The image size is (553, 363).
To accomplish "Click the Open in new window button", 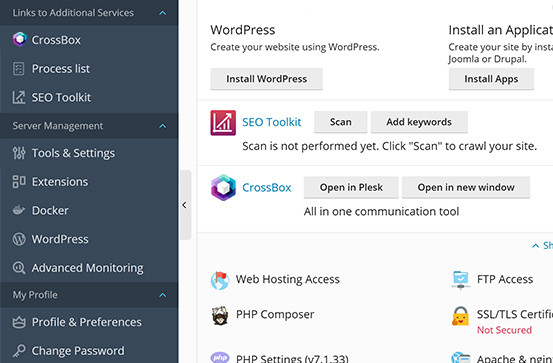I will point(466,187).
